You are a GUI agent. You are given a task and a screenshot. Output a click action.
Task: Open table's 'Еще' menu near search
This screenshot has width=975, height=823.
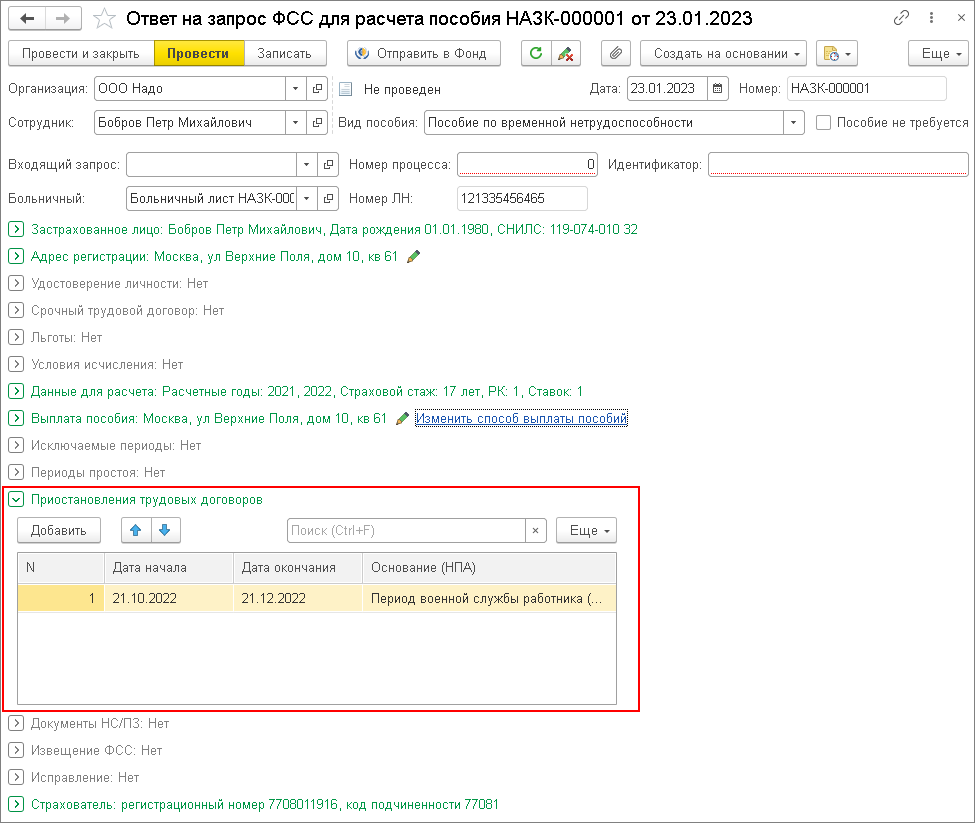click(586, 530)
